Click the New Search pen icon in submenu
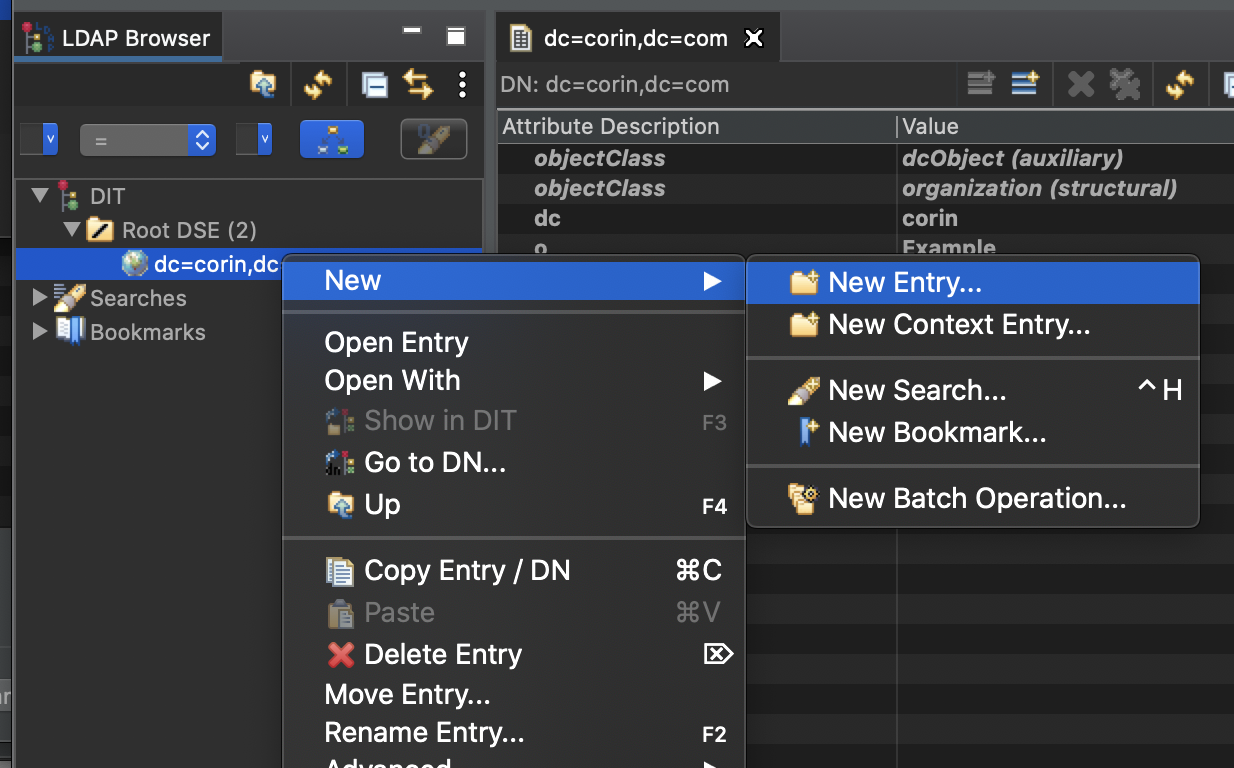The image size is (1234, 768). [x=805, y=390]
